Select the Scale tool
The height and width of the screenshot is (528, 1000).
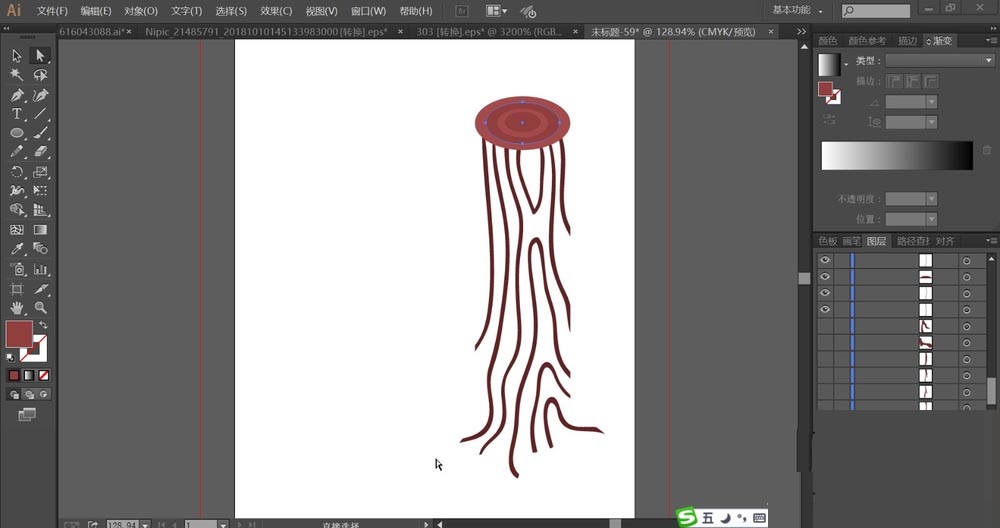click(40, 172)
